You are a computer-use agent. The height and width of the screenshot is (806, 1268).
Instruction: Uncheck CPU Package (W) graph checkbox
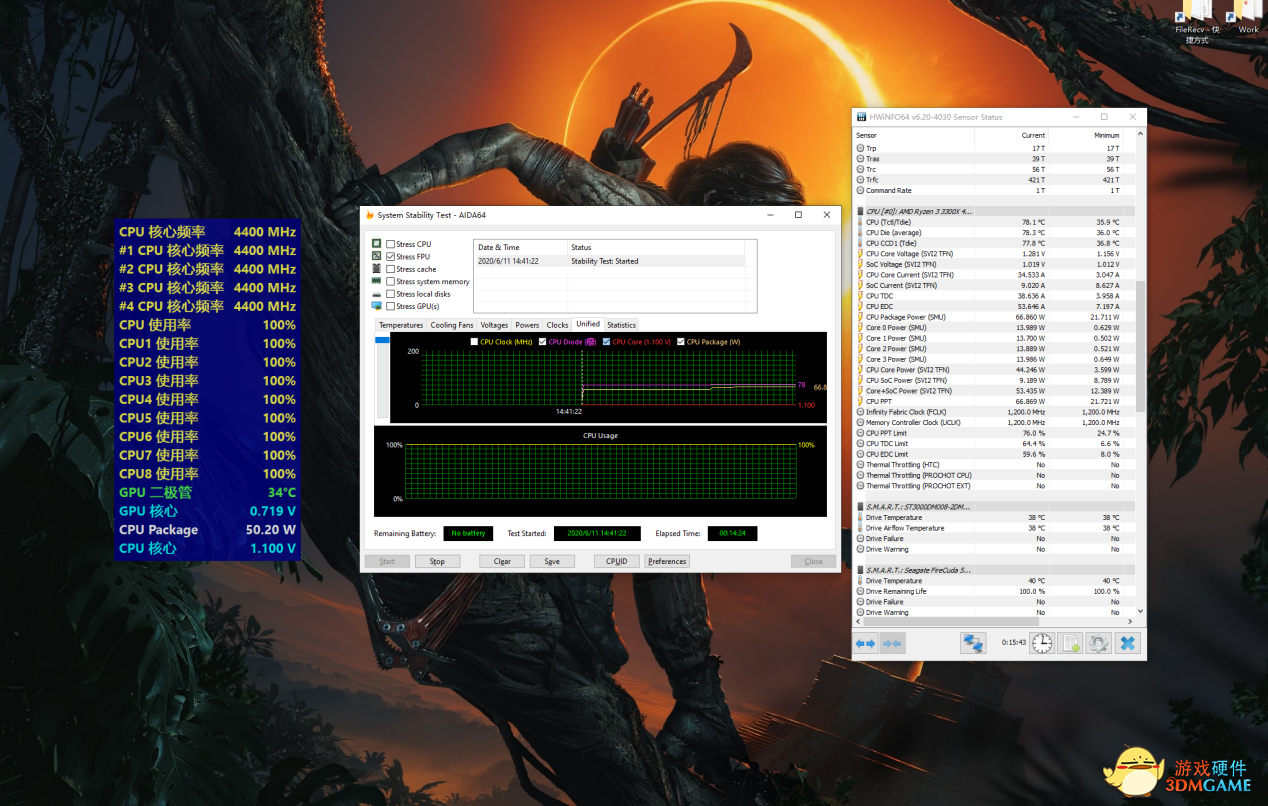click(x=681, y=342)
